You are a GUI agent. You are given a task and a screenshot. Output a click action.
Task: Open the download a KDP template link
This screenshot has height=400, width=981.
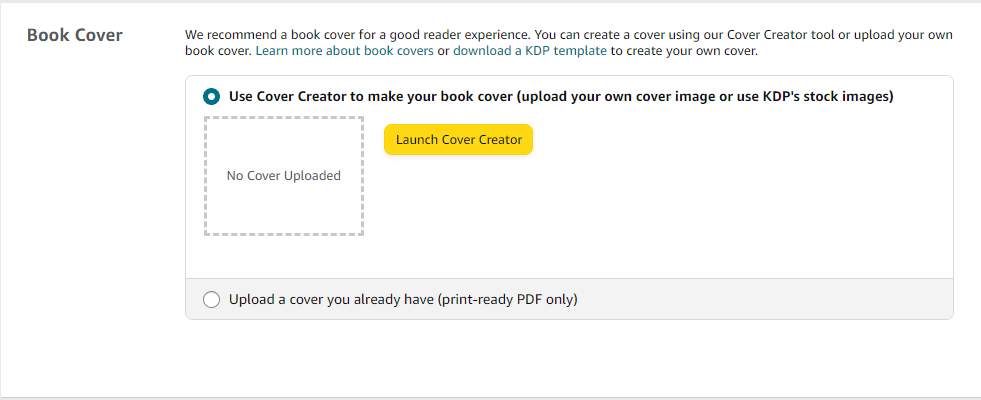[x=530, y=51]
